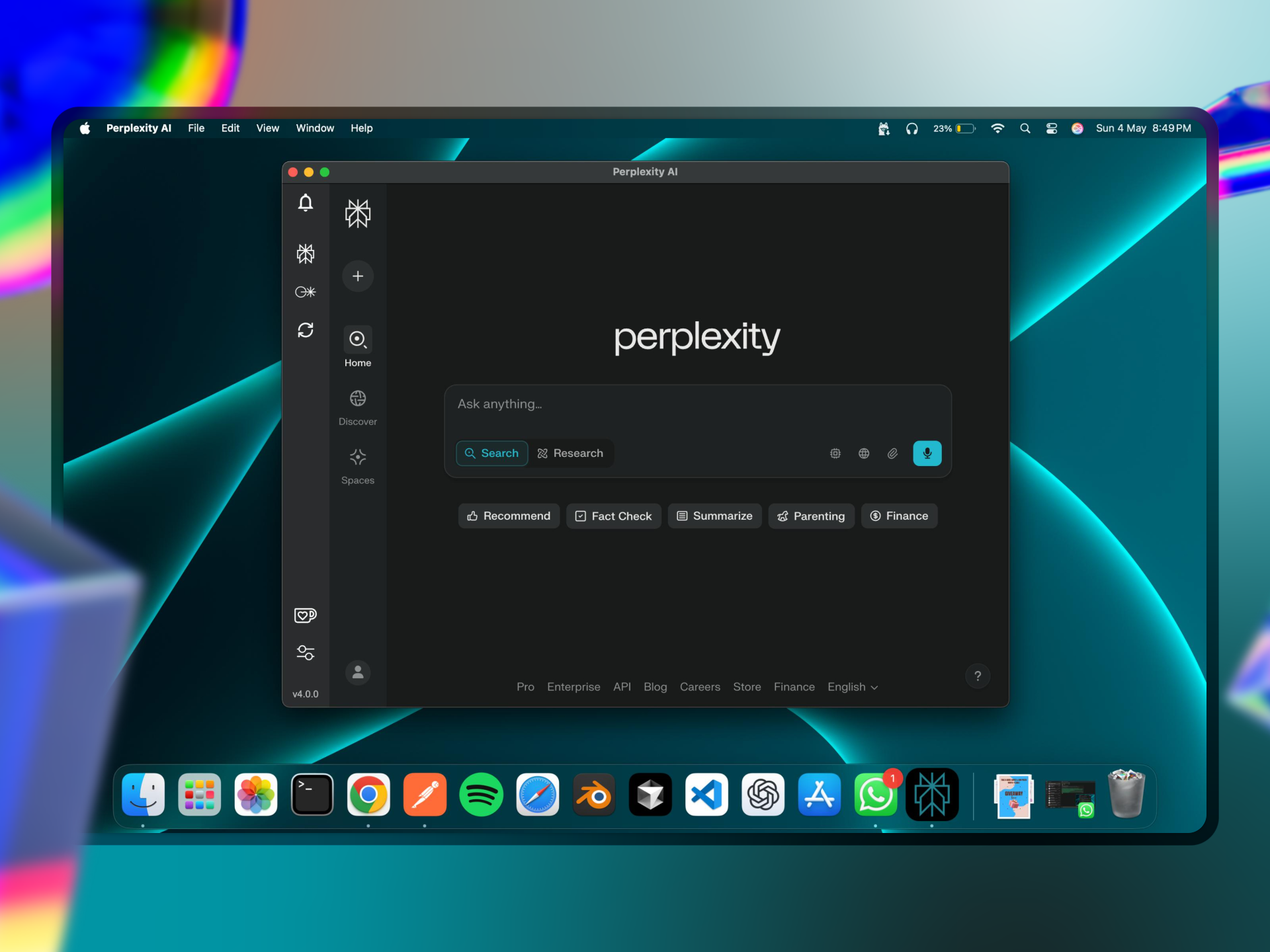Click the donate heart cup icon
This screenshot has width=1270, height=952.
click(305, 615)
